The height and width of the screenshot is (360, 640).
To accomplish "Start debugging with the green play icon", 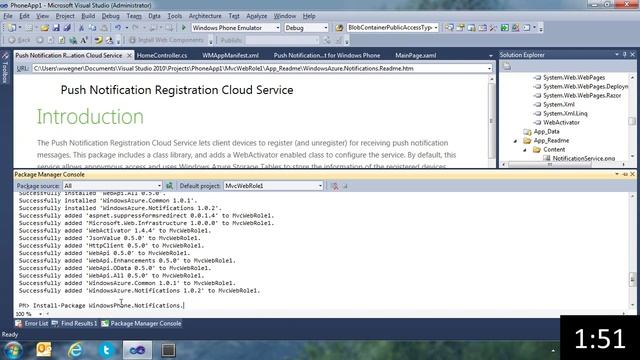I will (x=184, y=28).
